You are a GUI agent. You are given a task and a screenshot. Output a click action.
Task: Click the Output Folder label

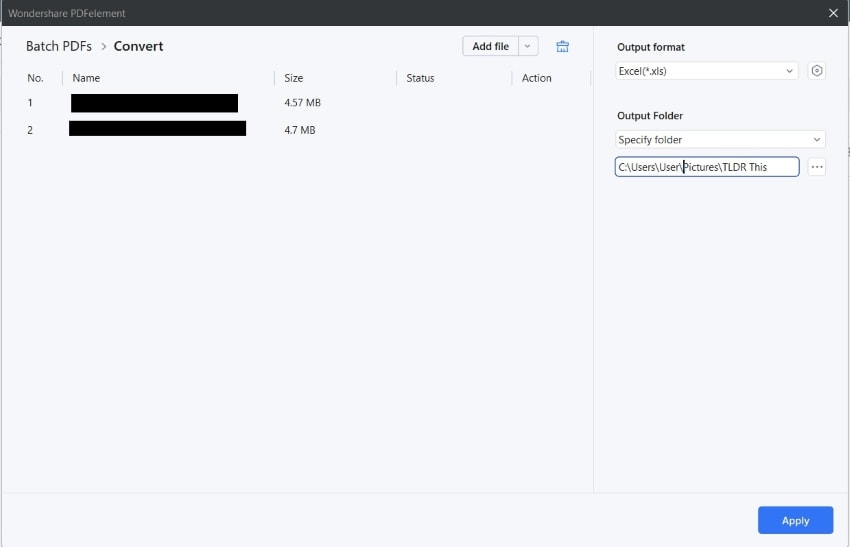point(649,115)
